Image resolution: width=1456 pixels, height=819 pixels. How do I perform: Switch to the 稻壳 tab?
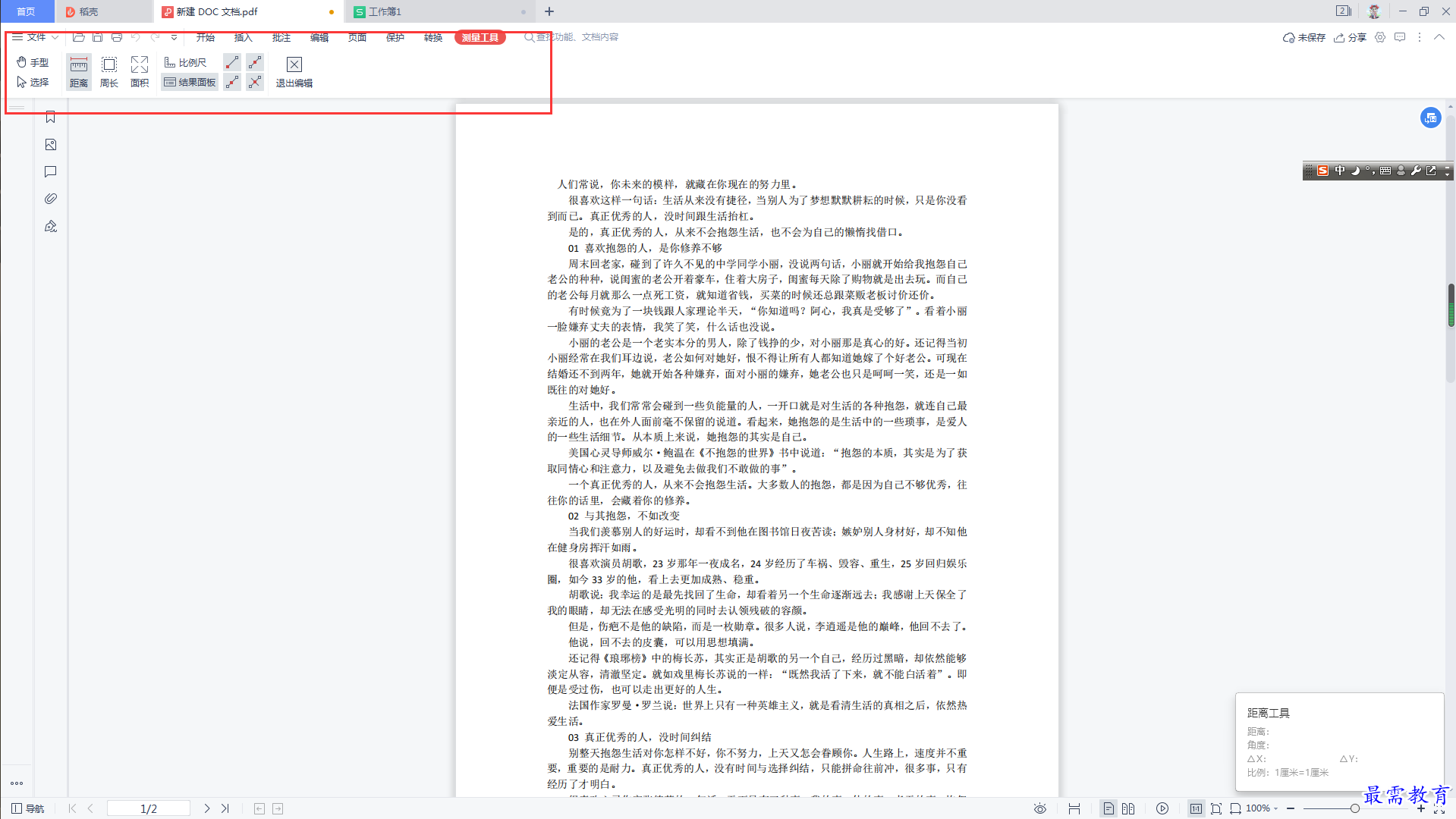pos(103,11)
